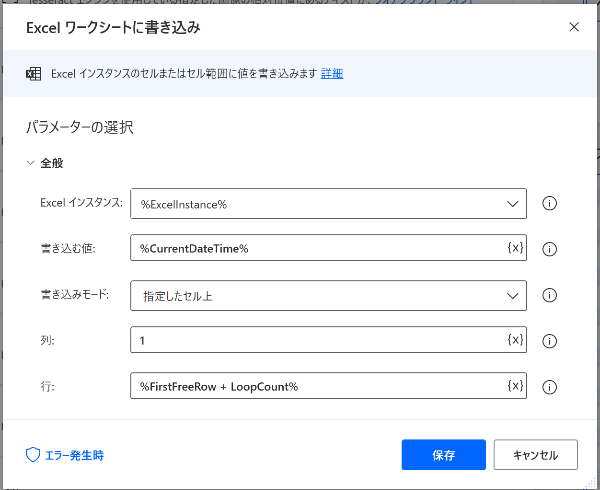Open info tooltip for 行 field
This screenshot has height=490, width=600.
point(549,387)
